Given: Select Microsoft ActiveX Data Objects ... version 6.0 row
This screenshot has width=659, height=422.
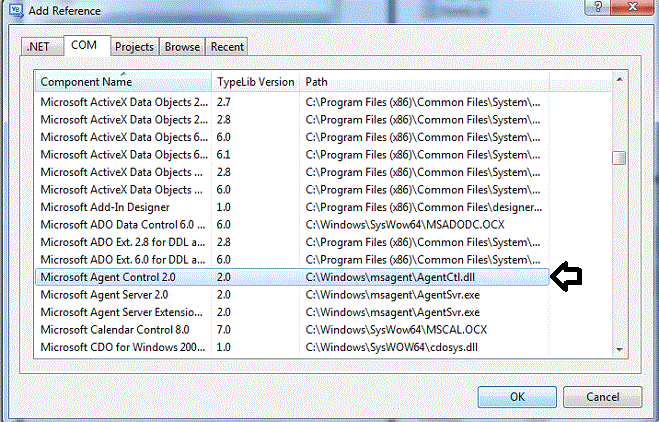Looking at the screenshot, I should tap(292, 190).
